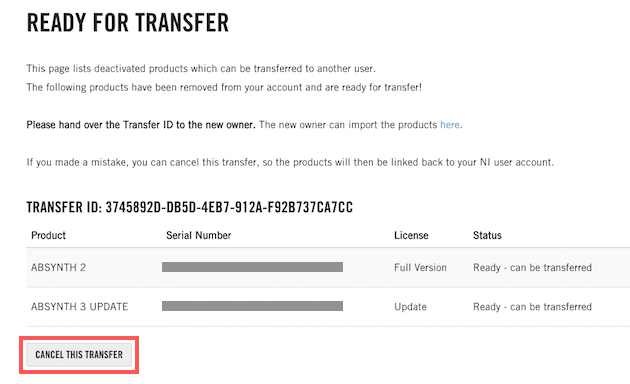Click the Status column header

pos(487,235)
